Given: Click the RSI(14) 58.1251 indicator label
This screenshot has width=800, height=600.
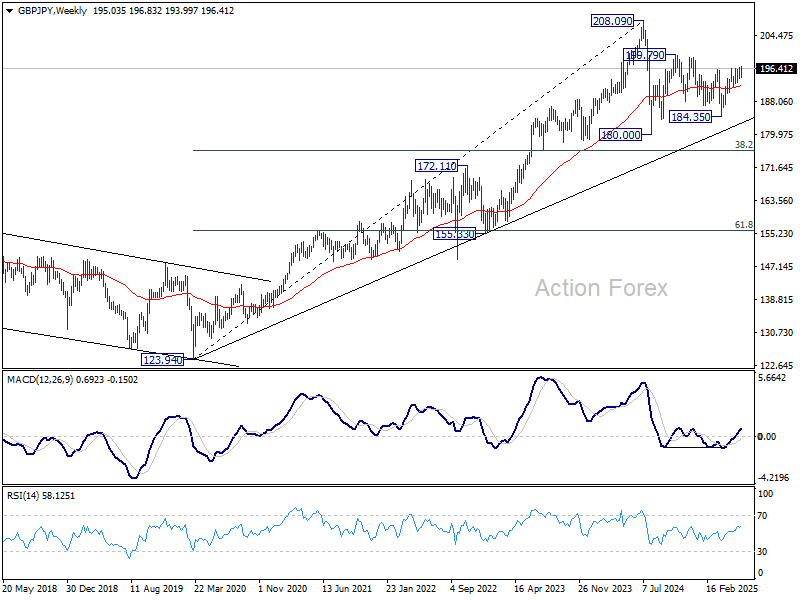Looking at the screenshot, I should coord(40,495).
